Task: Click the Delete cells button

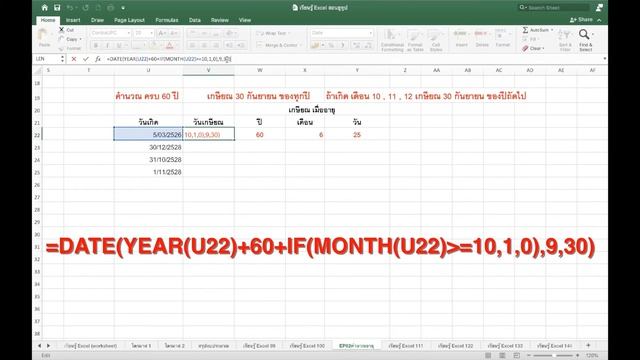Action: click(x=482, y=38)
